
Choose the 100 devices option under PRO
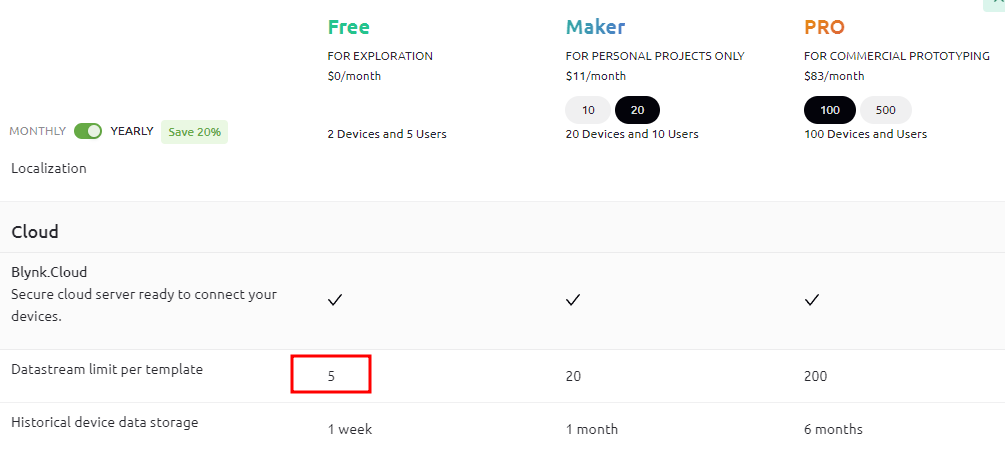coord(830,110)
